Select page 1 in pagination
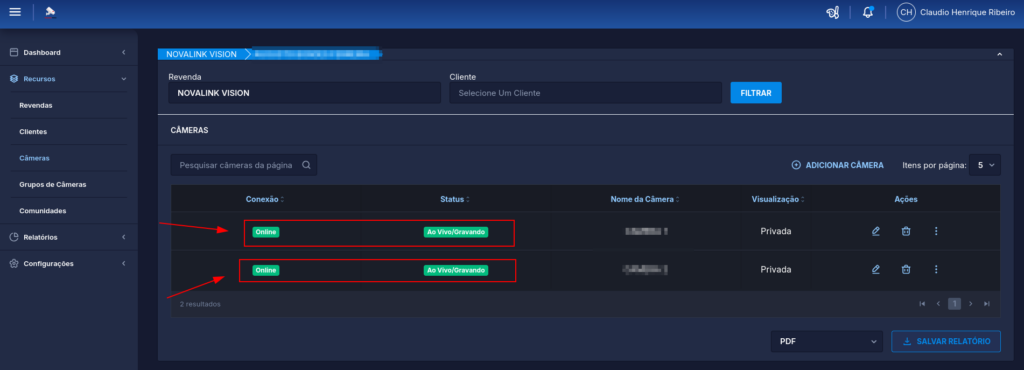The height and width of the screenshot is (370, 1024). (954, 303)
